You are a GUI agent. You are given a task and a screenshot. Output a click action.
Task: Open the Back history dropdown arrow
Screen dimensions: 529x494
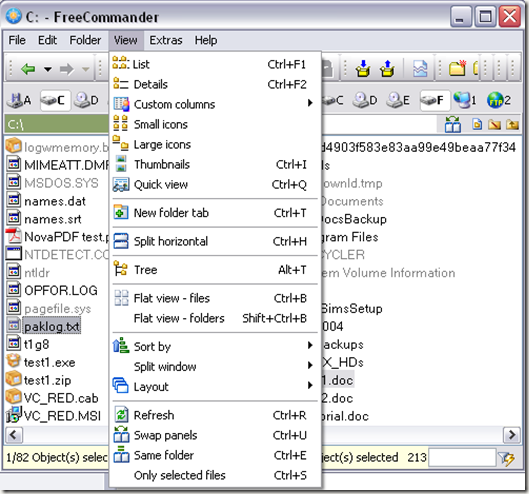click(x=48, y=70)
